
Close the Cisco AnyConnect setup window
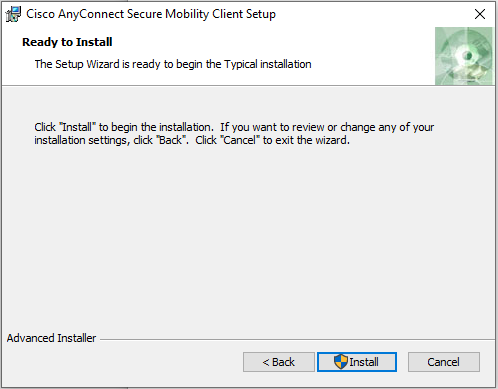pyautogui.click(x=480, y=14)
